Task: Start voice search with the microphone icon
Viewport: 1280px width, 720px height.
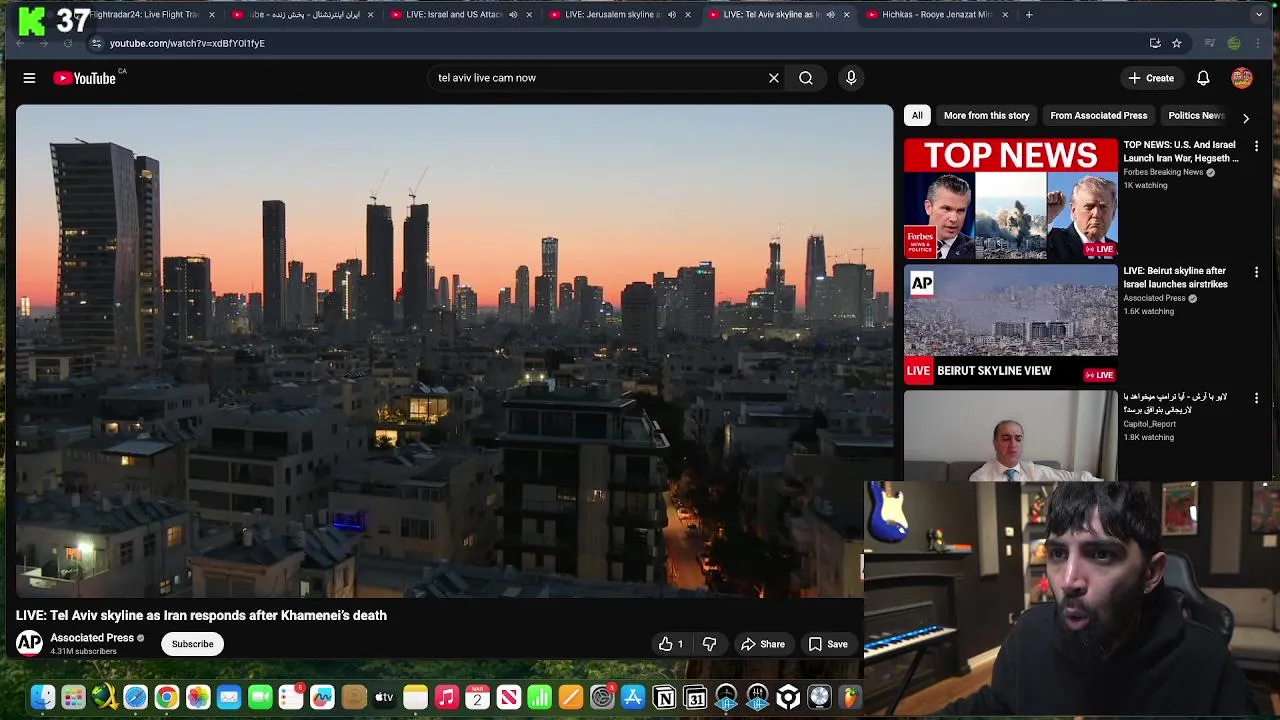Action: (x=851, y=78)
